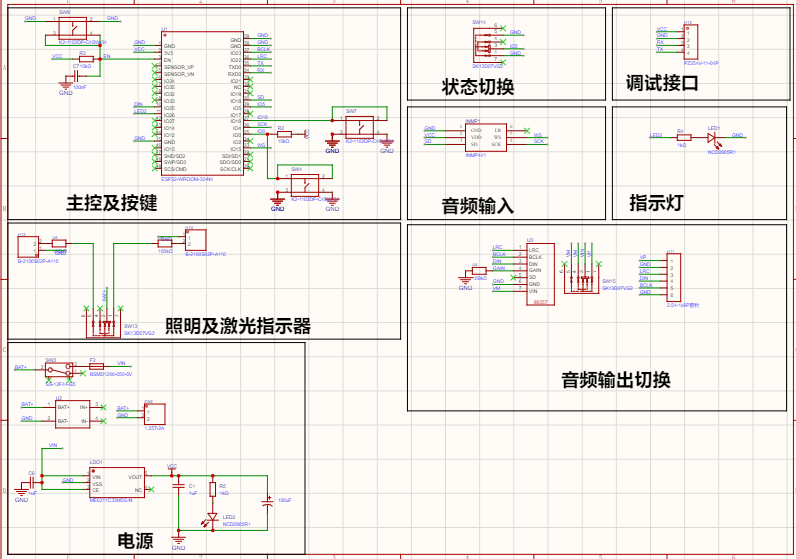Click the 100uF polarized capacitor symbol

click(x=267, y=502)
